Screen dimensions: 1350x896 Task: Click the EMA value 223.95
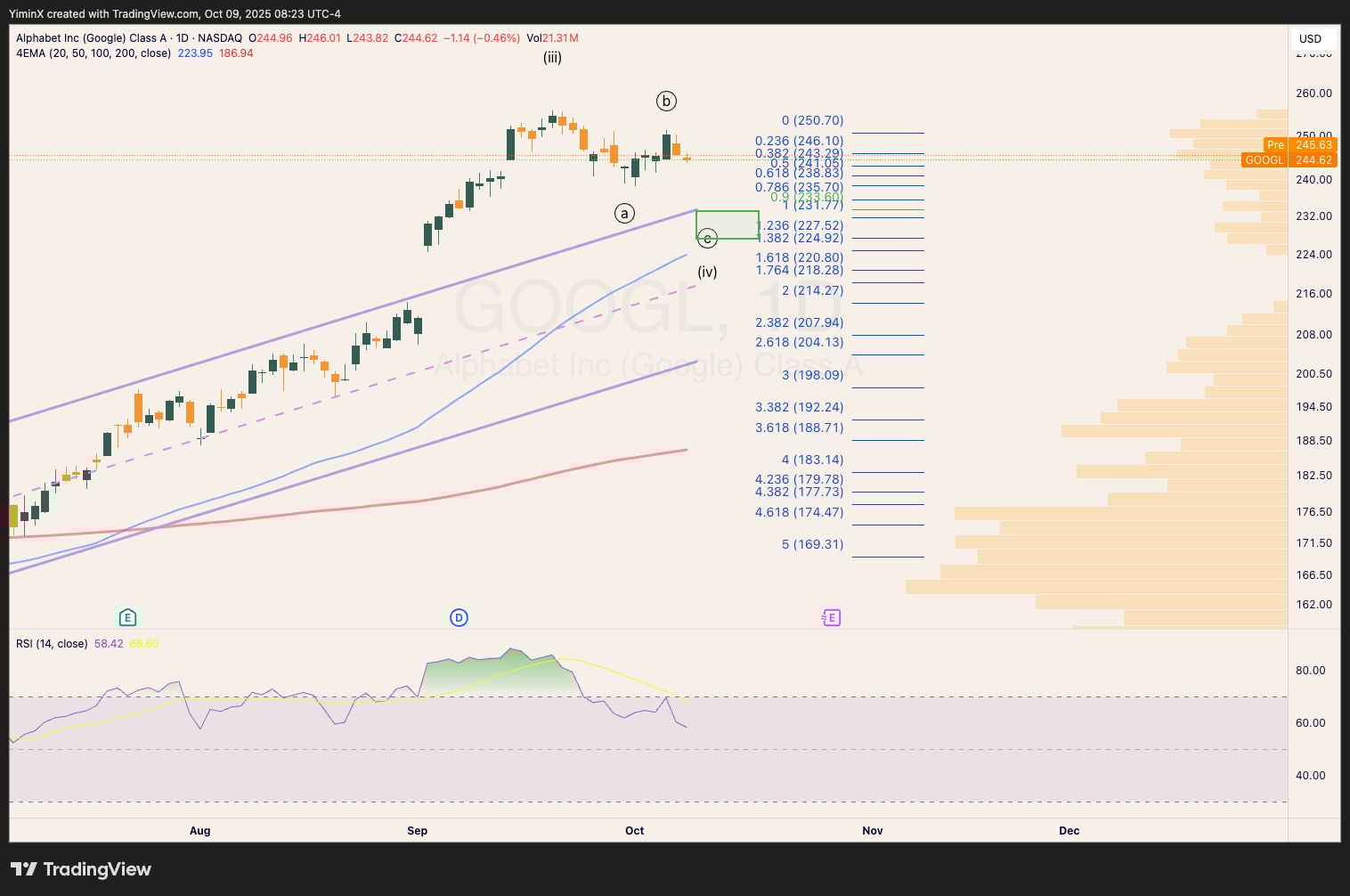(x=195, y=53)
